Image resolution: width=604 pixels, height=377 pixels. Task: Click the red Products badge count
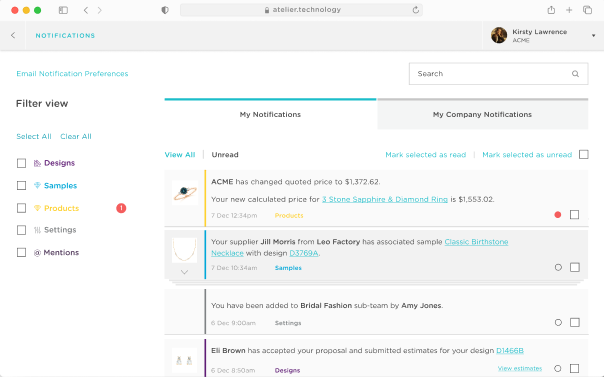[x=121, y=208]
